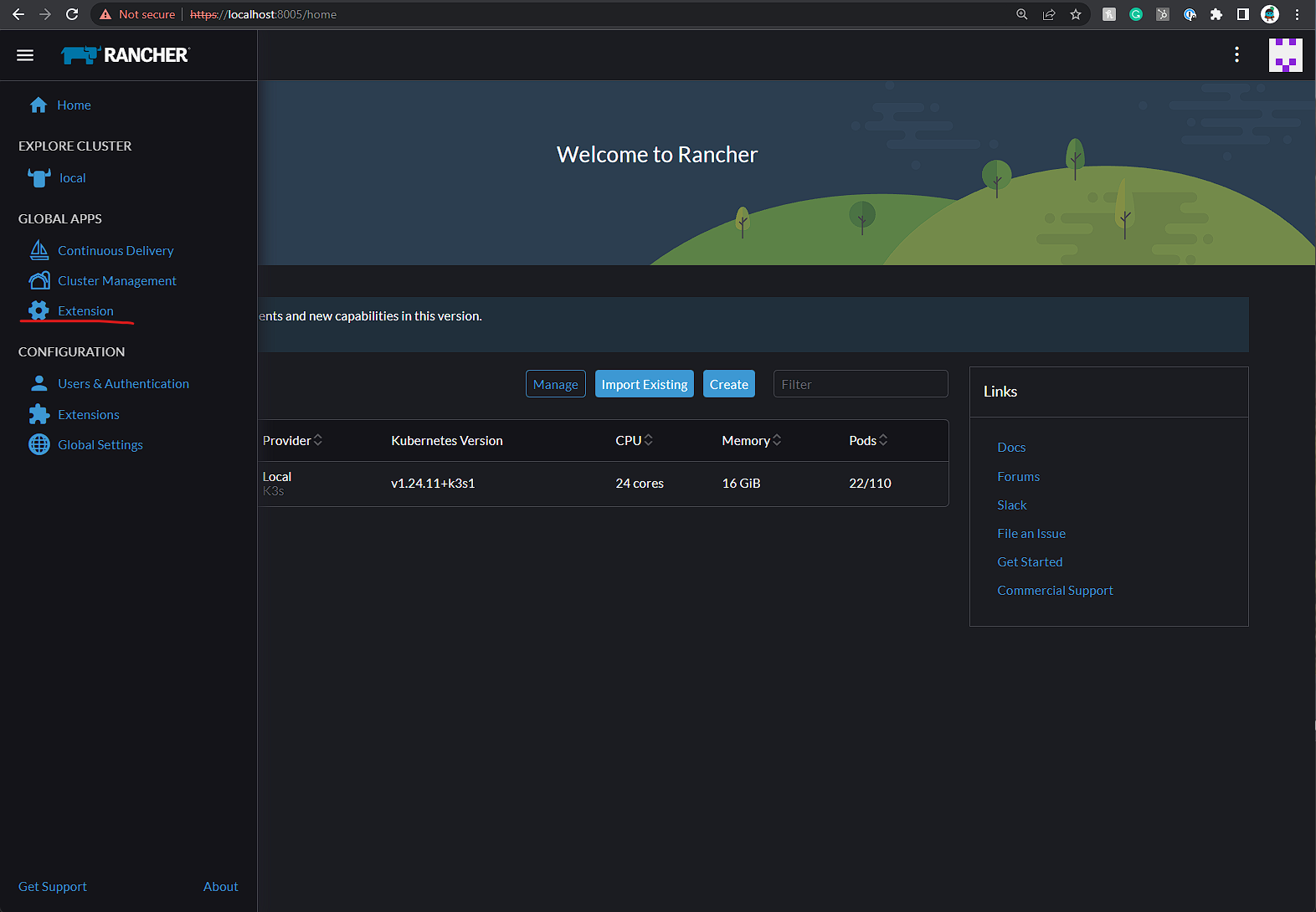Screen dimensions: 1316x912
Task: Click the v1.24.11+k3s1 version cell
Action: (433, 483)
